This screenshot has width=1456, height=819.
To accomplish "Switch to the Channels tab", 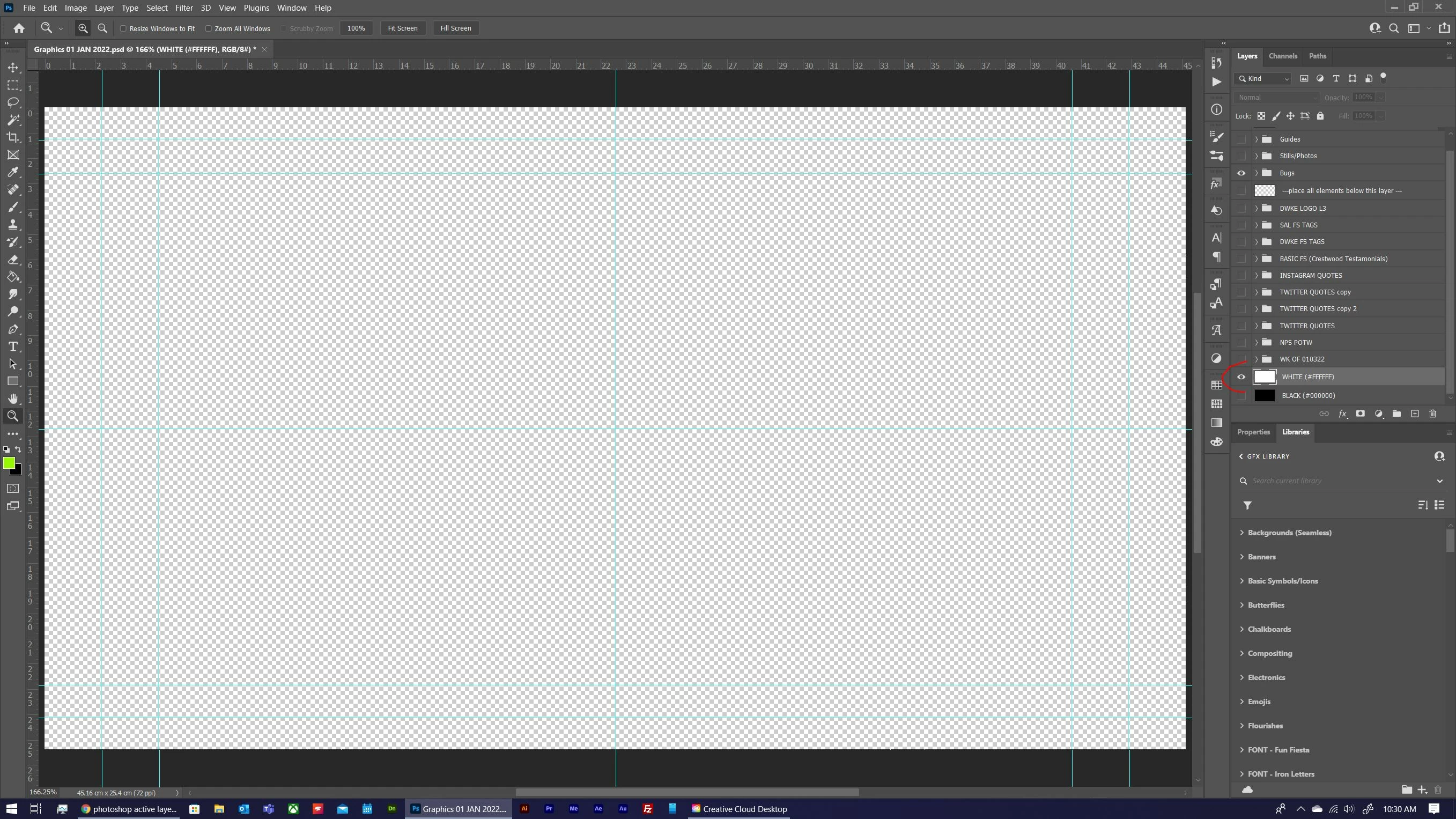I will click(1282, 56).
